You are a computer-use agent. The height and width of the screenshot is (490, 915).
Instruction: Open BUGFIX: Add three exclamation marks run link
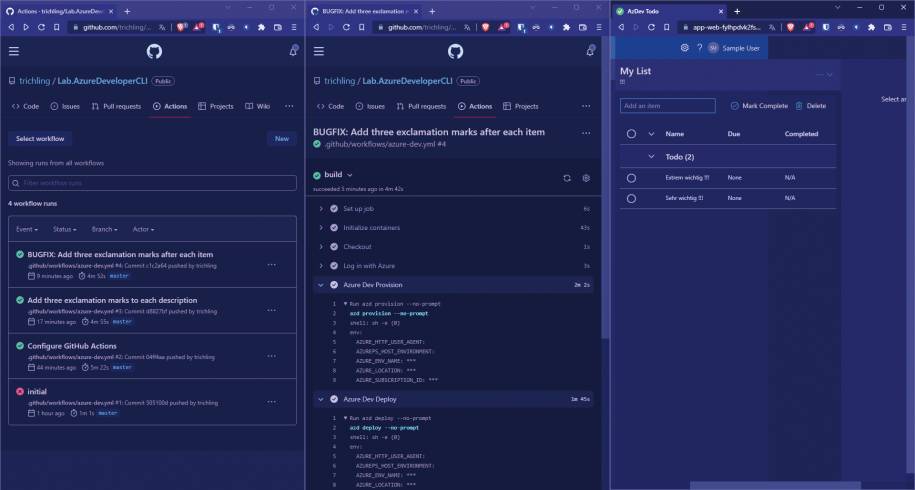[120, 254]
